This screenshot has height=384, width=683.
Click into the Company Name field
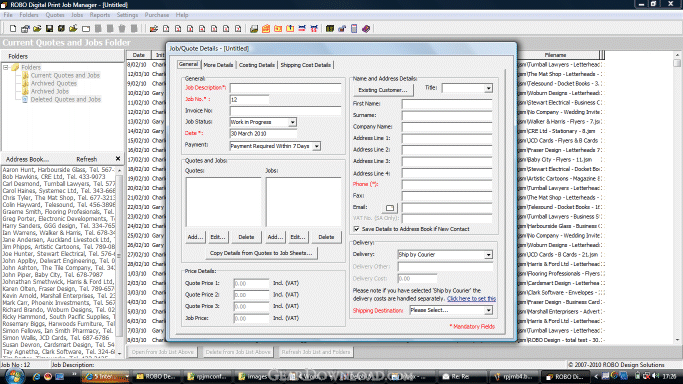coord(447,127)
